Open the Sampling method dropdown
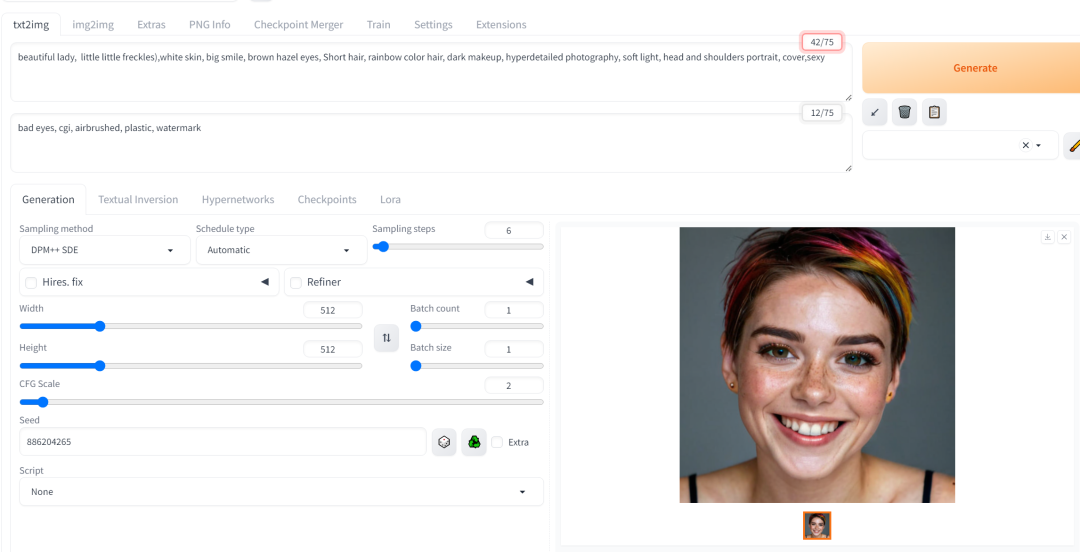 point(104,250)
